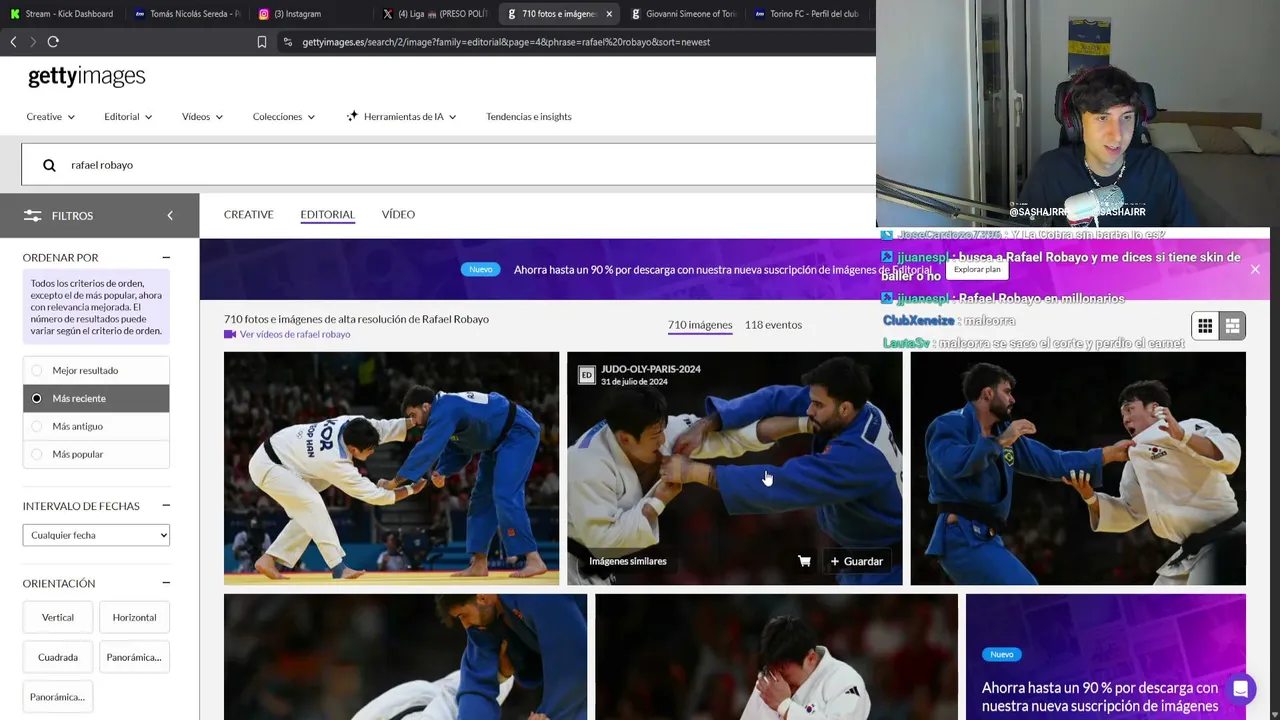Open the chat support bubble icon
The width and height of the screenshot is (1280, 720).
[x=1240, y=689]
